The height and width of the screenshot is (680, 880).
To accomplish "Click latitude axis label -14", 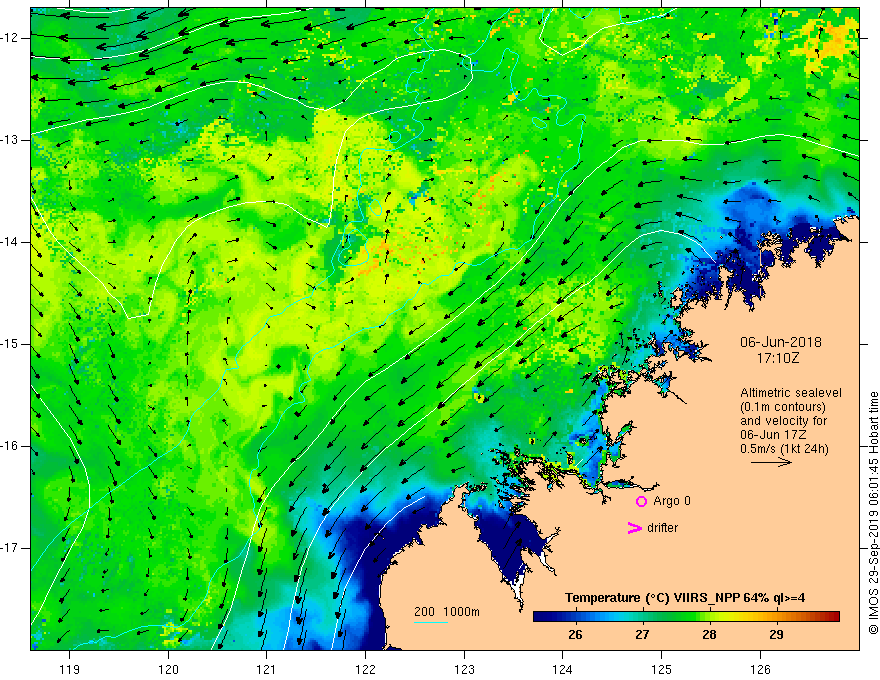I will [x=10, y=242].
